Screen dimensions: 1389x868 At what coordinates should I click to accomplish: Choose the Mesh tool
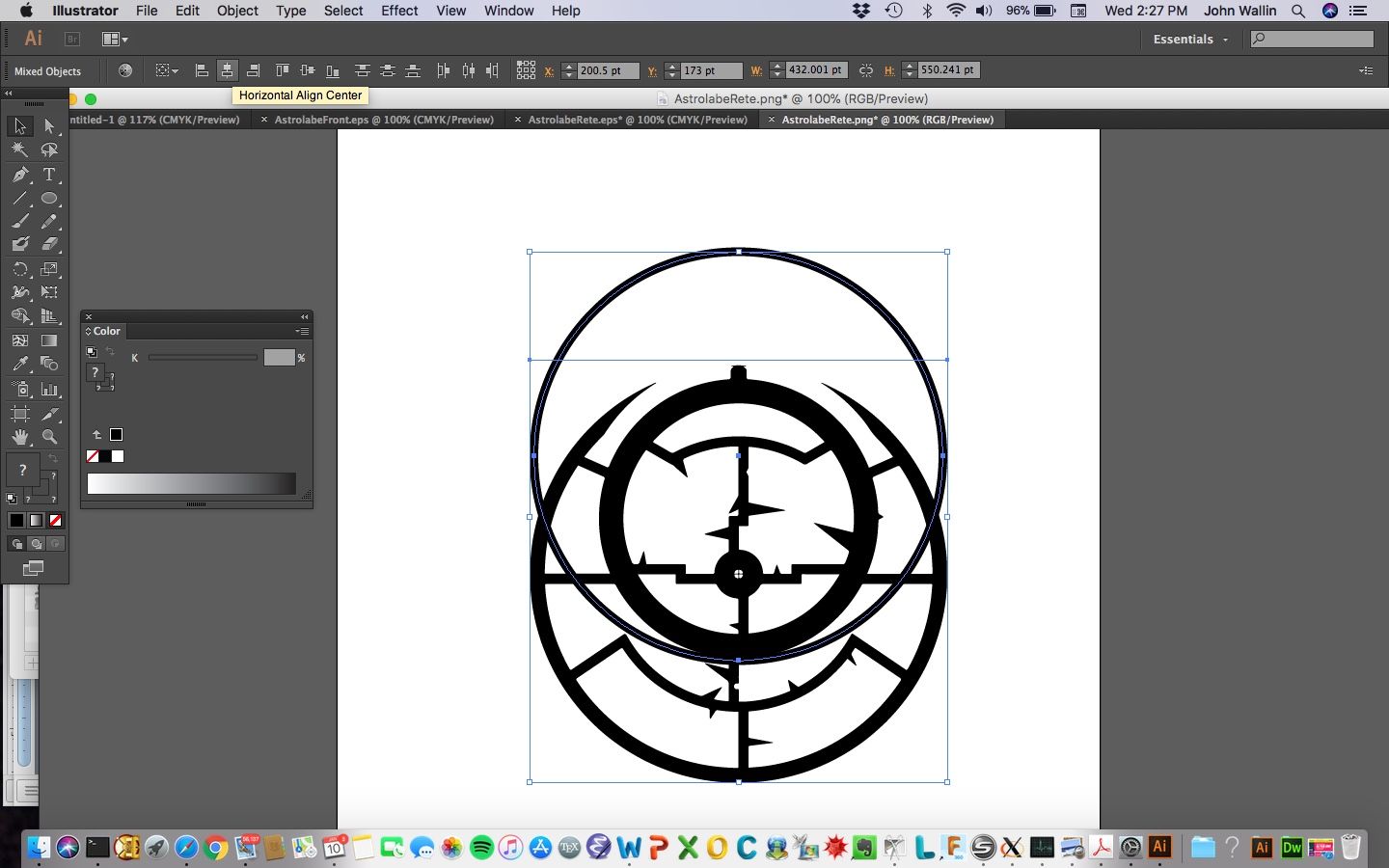(x=20, y=340)
